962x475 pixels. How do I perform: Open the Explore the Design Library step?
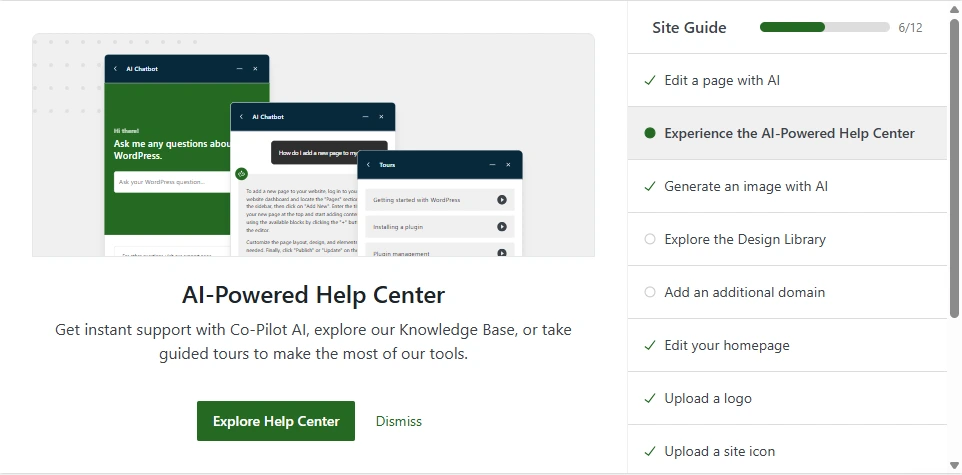pyautogui.click(x=745, y=239)
